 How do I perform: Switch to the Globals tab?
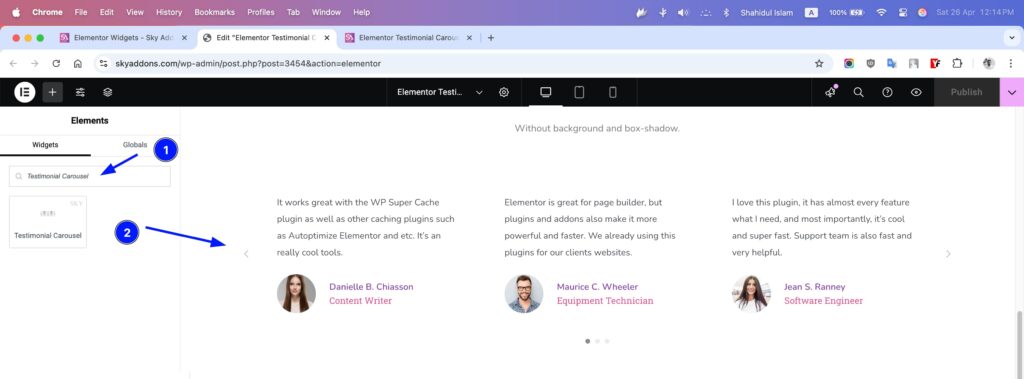[135, 144]
